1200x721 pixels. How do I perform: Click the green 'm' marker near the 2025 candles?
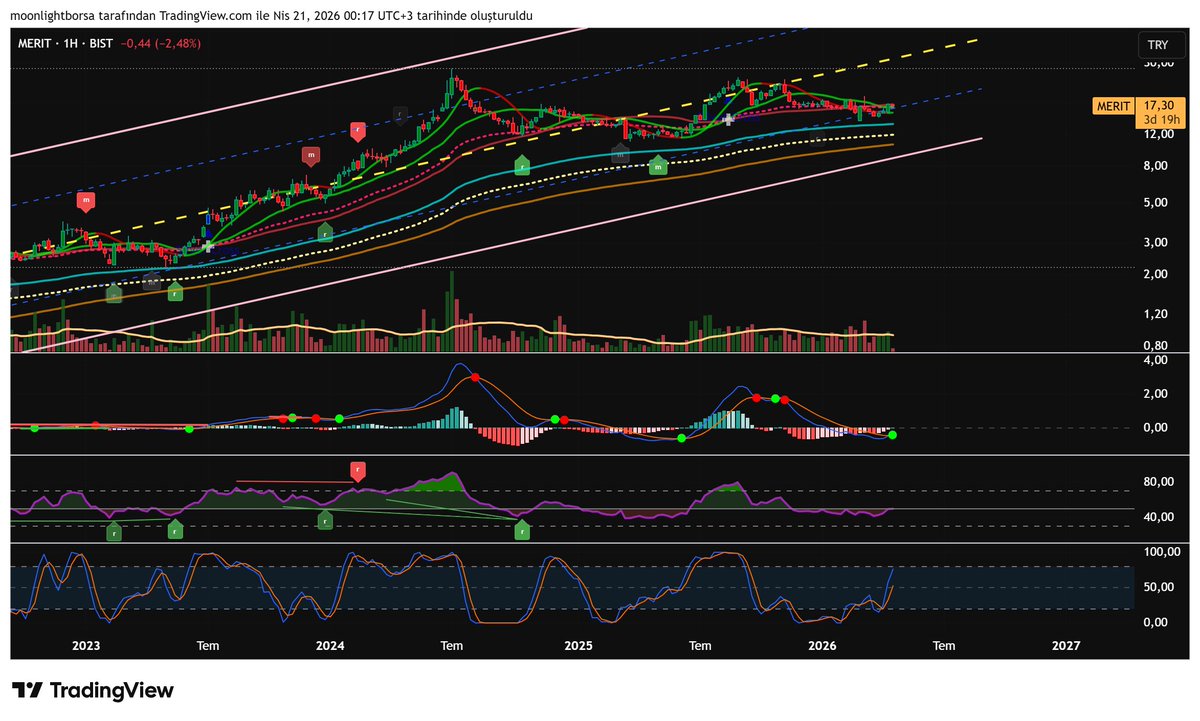point(658,167)
